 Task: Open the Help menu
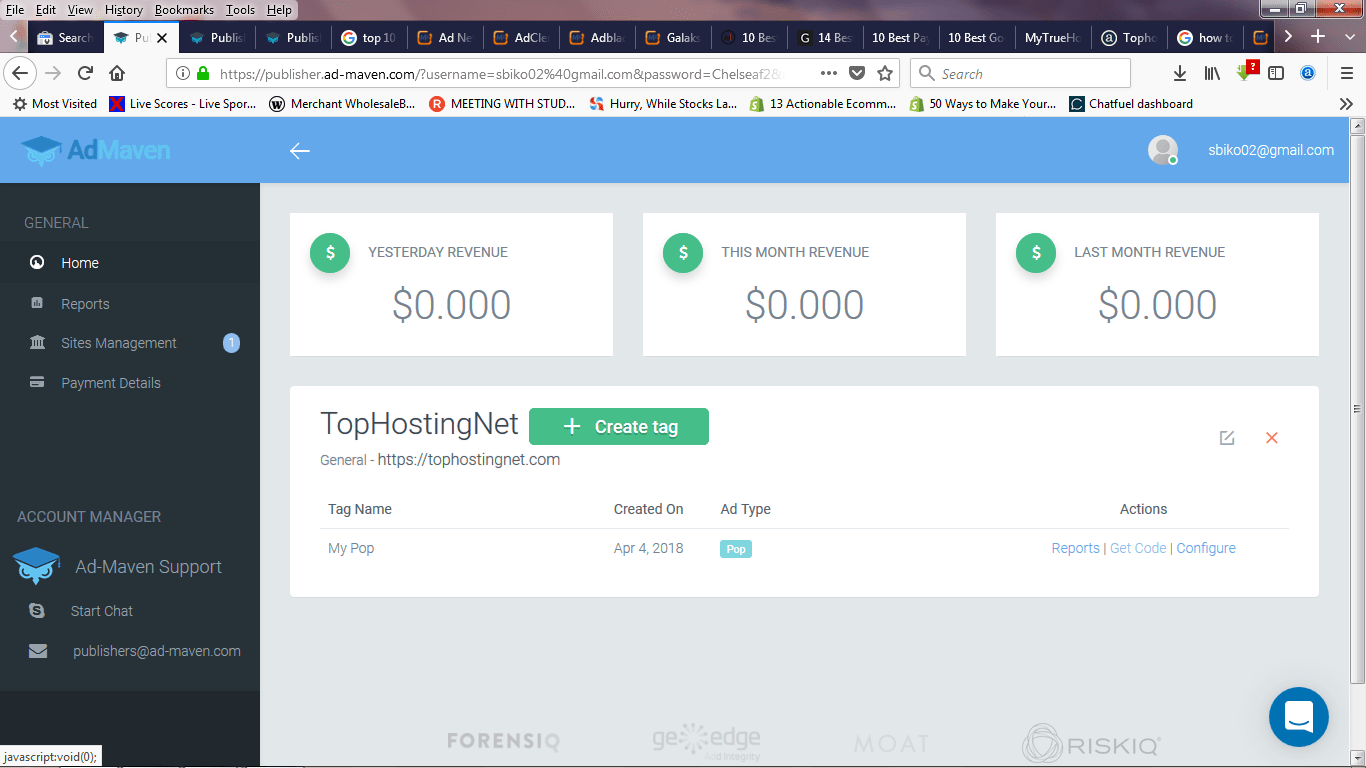(x=279, y=10)
